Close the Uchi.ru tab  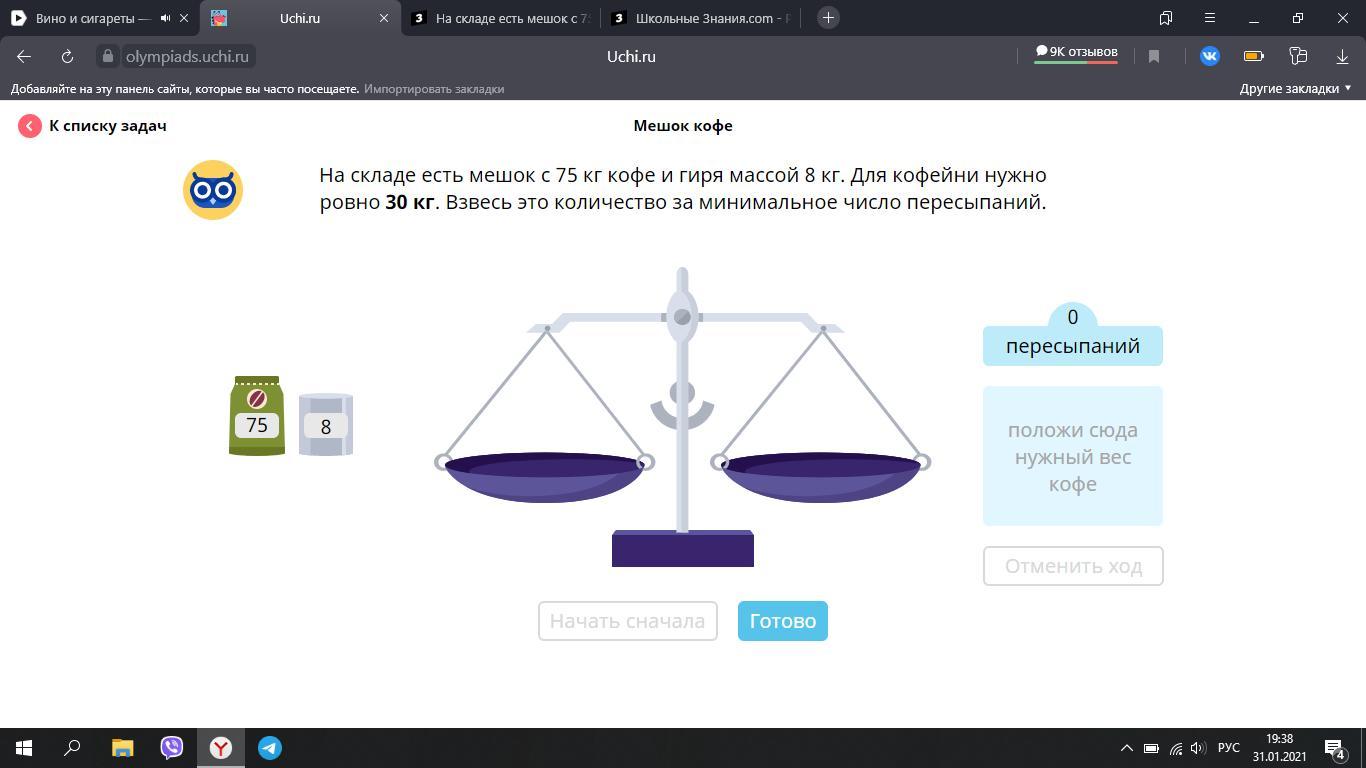point(384,18)
